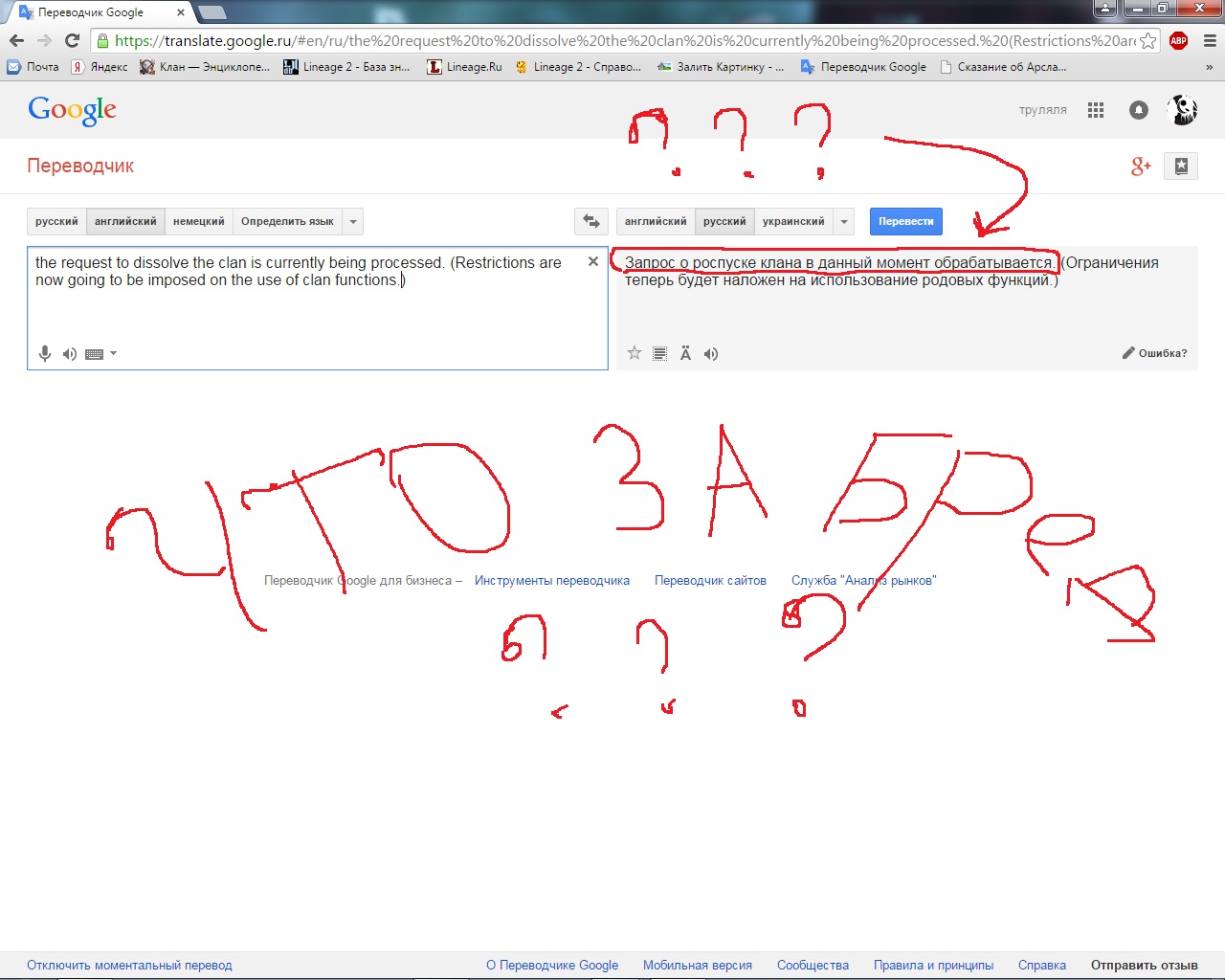Expand input tools arrow beside keyboard
This screenshot has width=1225, height=980.
click(x=113, y=353)
